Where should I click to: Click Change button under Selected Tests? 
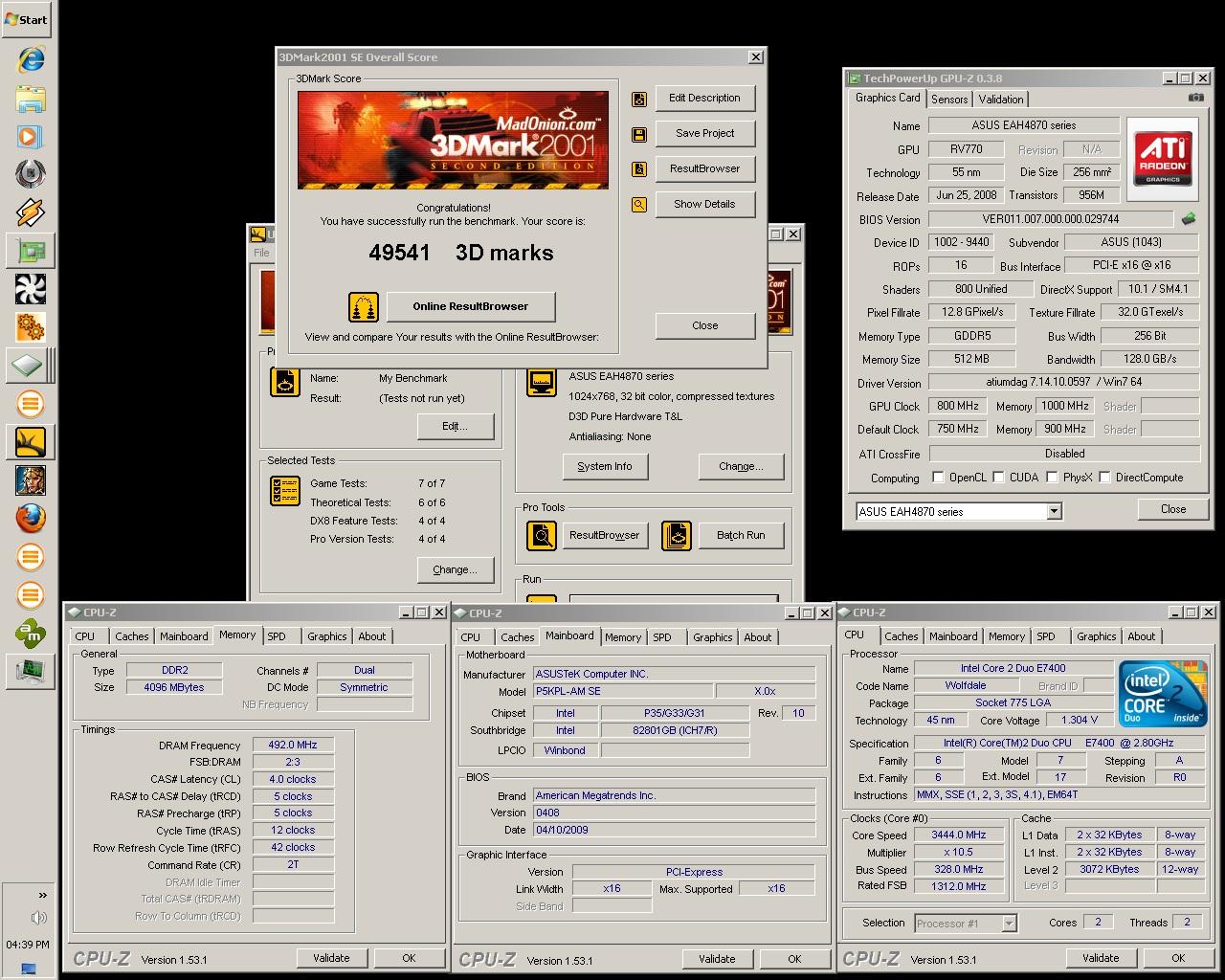(x=455, y=569)
